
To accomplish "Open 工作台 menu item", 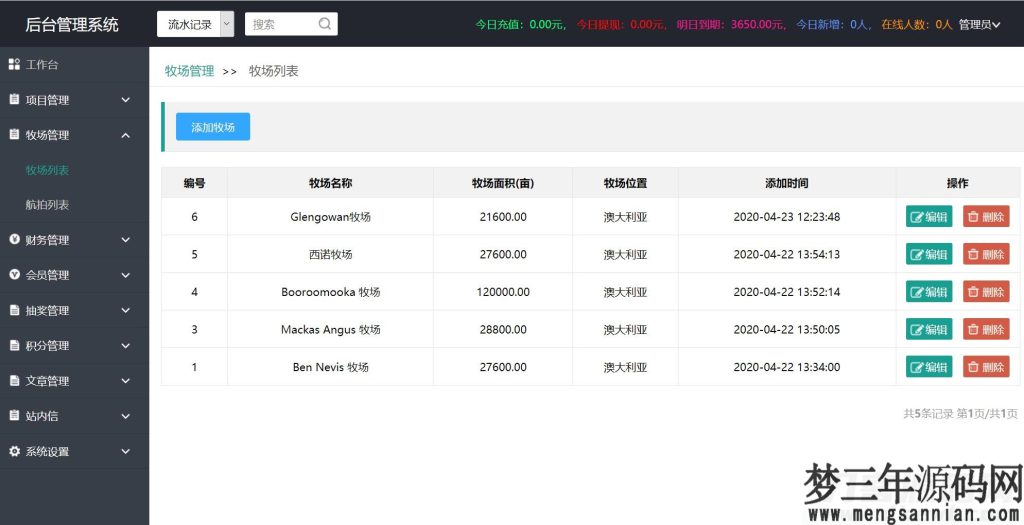I will point(42,64).
